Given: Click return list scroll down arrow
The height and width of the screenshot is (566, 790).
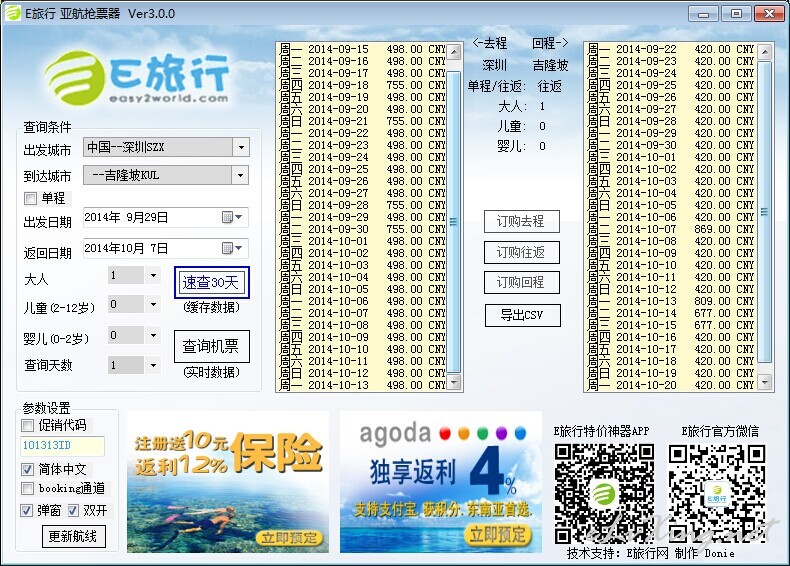Looking at the screenshot, I should pos(765,382).
